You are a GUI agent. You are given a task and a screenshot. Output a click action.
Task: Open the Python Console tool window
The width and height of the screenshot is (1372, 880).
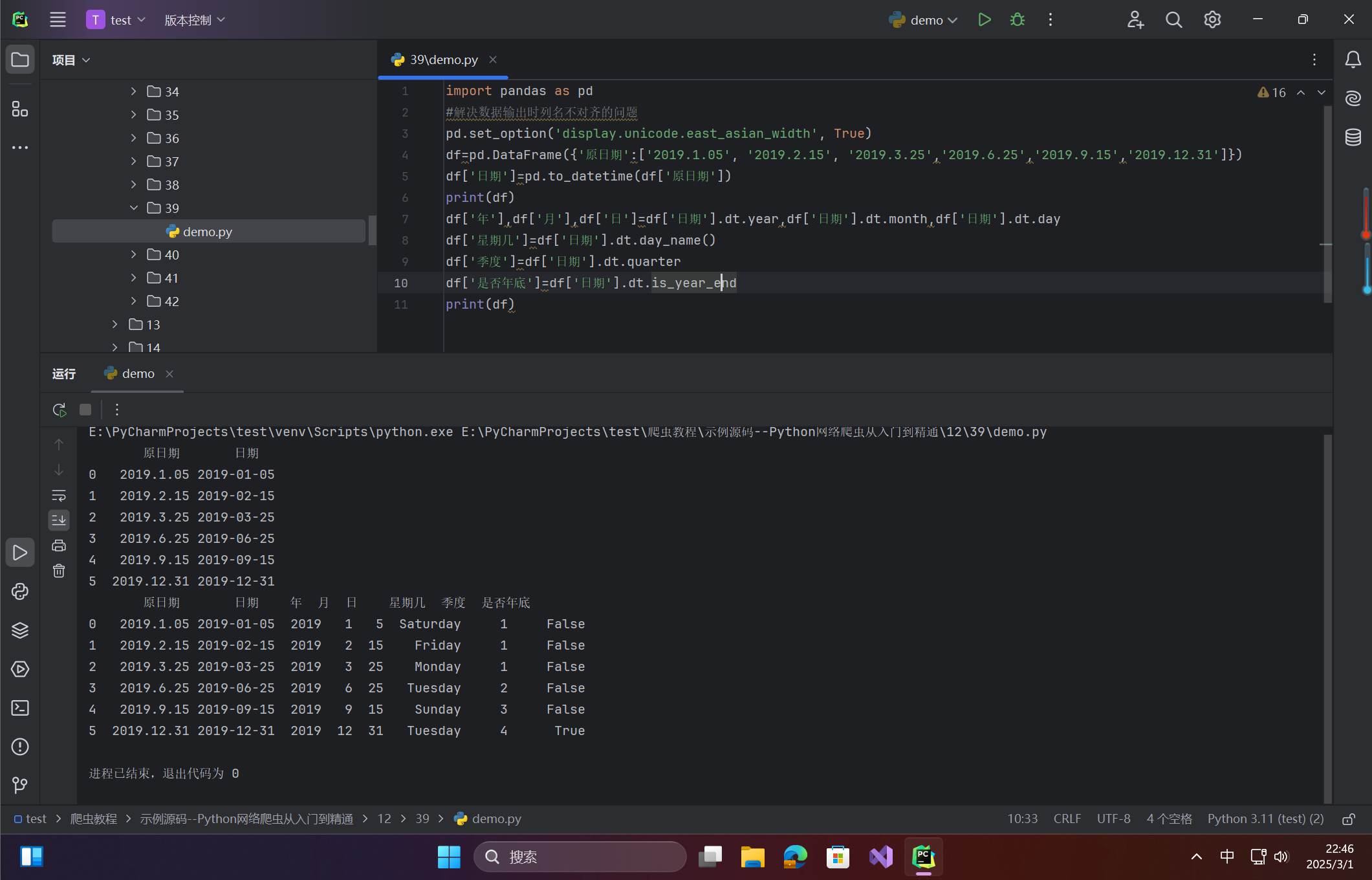pyautogui.click(x=20, y=591)
